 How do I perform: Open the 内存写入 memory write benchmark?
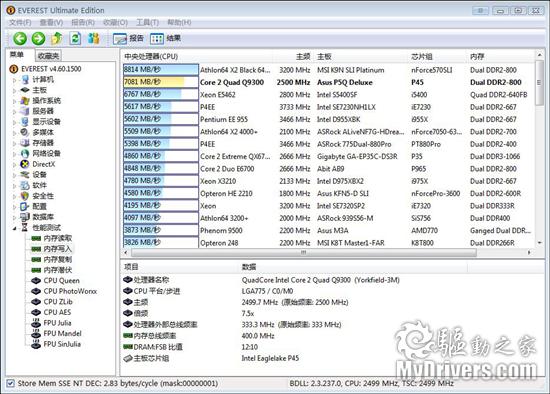[x=52, y=249]
